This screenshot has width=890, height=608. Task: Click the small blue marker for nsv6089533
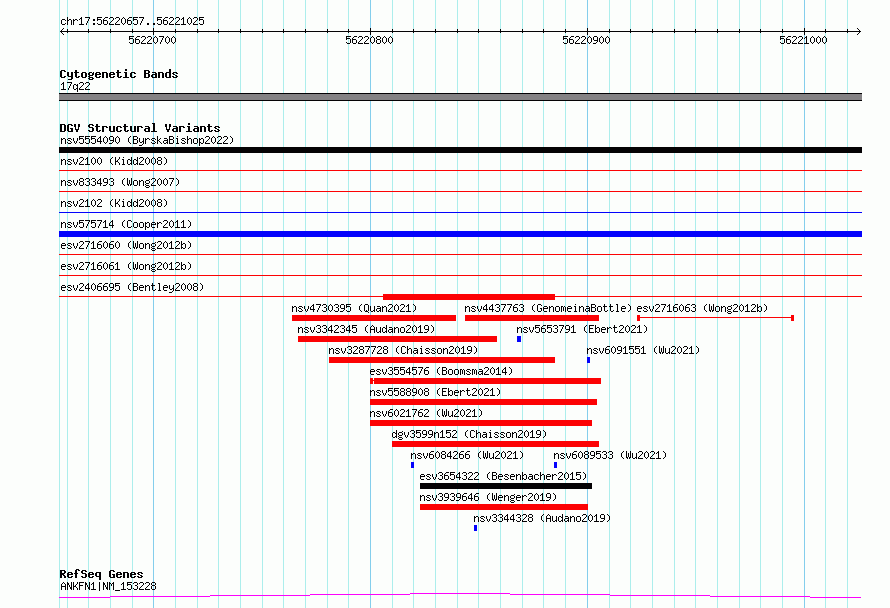pyautogui.click(x=556, y=465)
